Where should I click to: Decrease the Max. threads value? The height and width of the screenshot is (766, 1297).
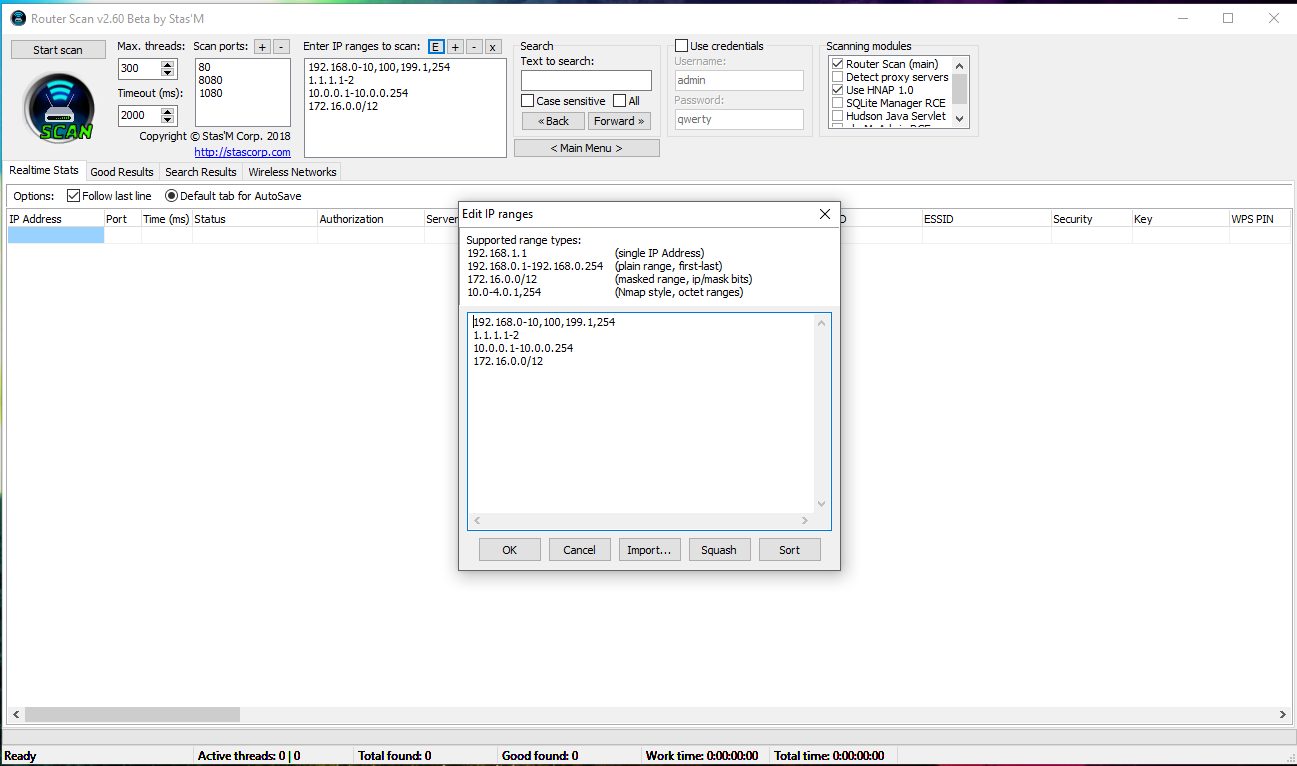pos(167,73)
